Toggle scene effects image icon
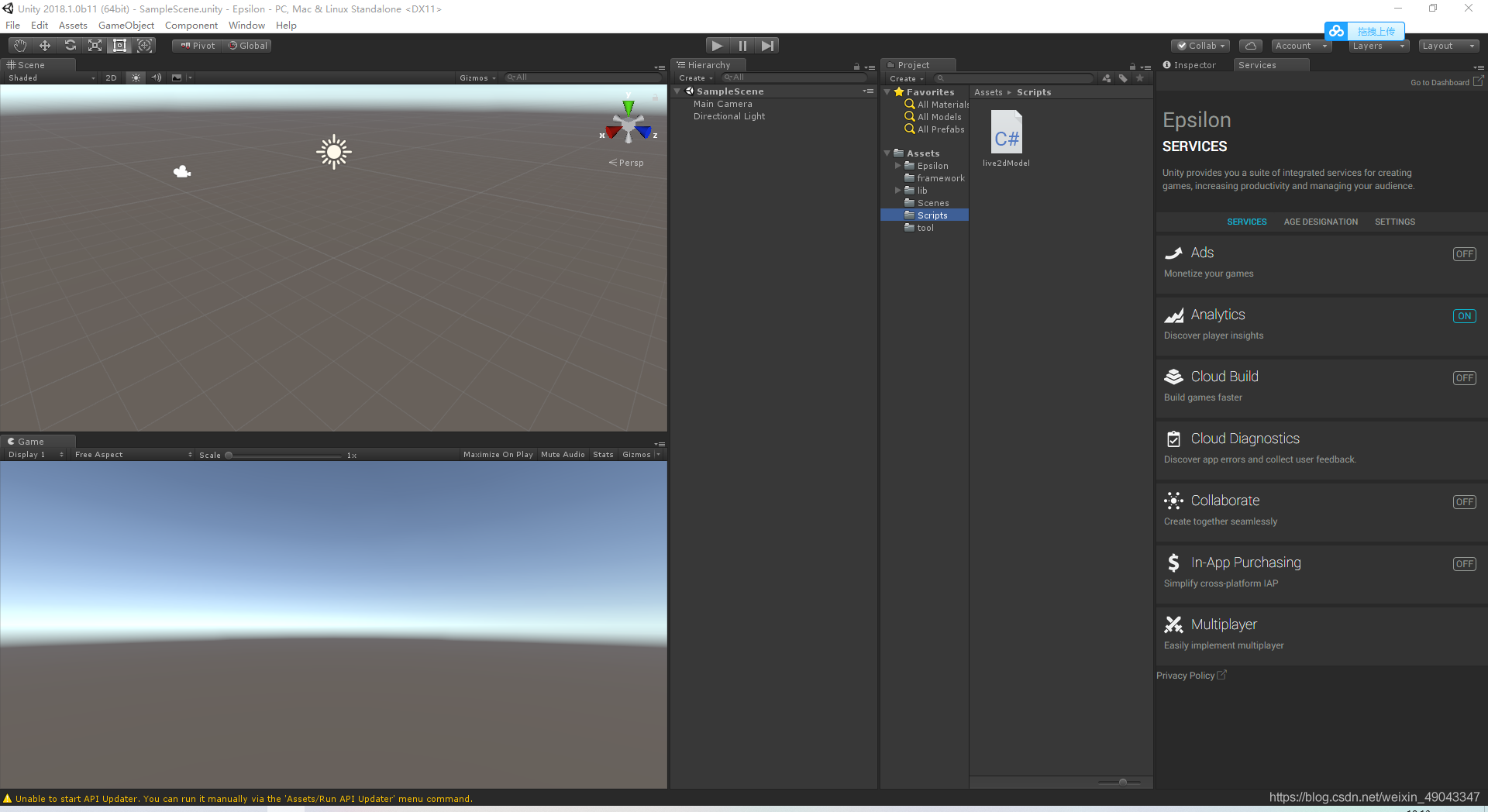 177,77
